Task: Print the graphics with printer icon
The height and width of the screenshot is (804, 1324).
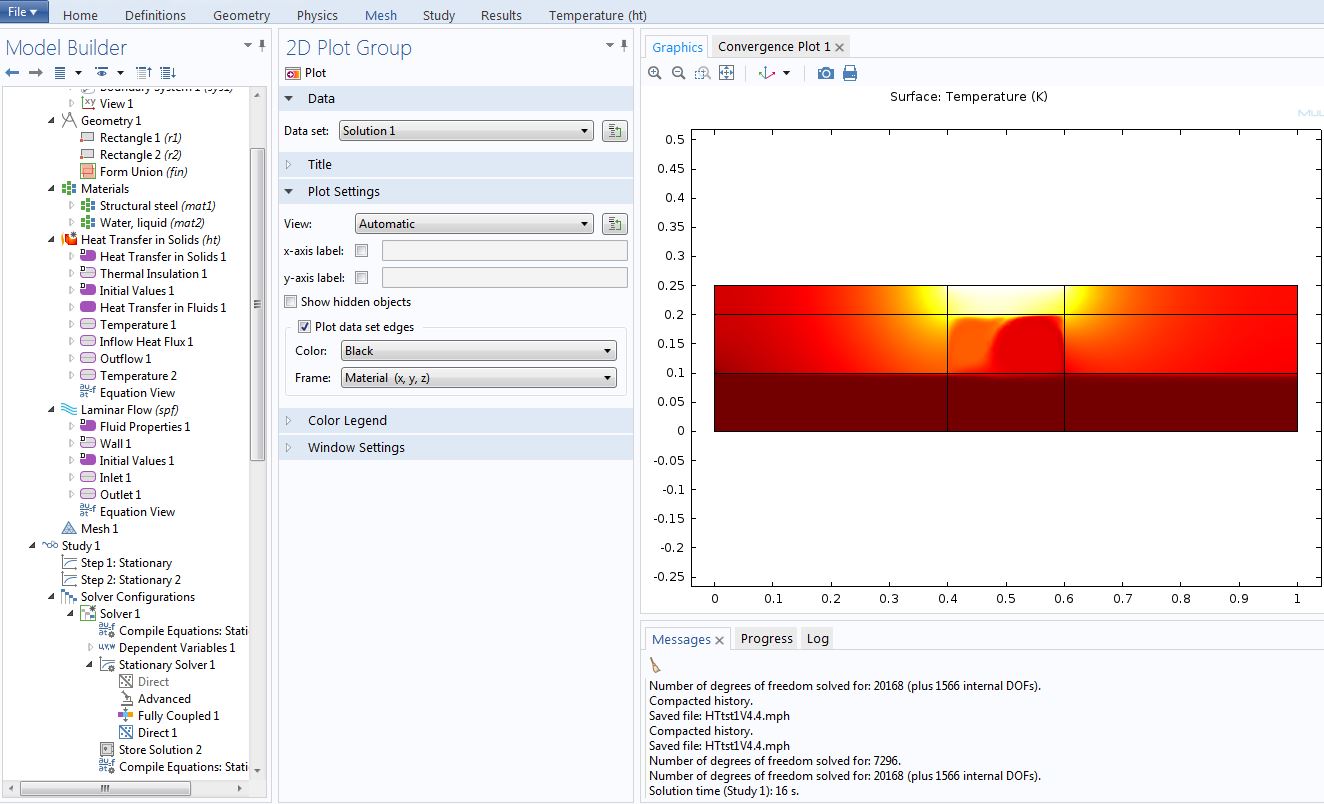Action: (850, 73)
